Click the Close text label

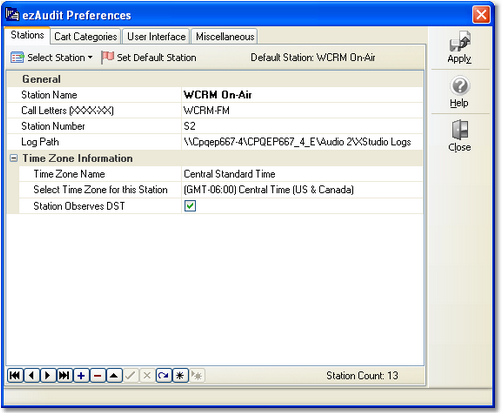point(459,147)
